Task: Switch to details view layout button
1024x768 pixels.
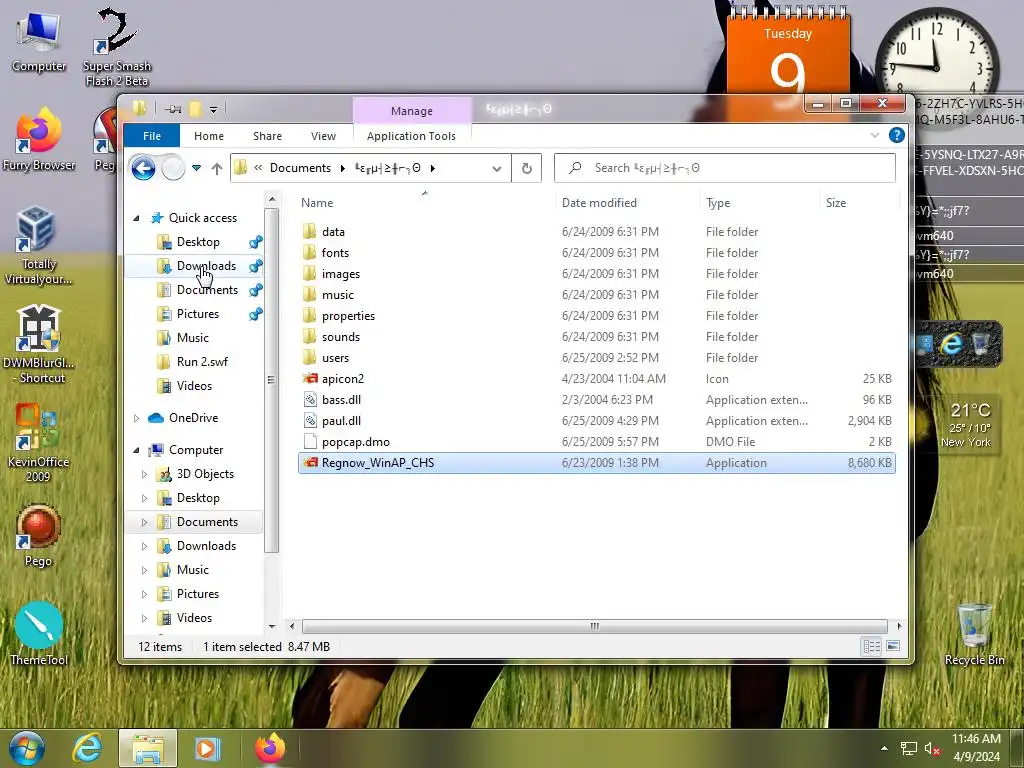Action: pyautogui.click(x=872, y=647)
